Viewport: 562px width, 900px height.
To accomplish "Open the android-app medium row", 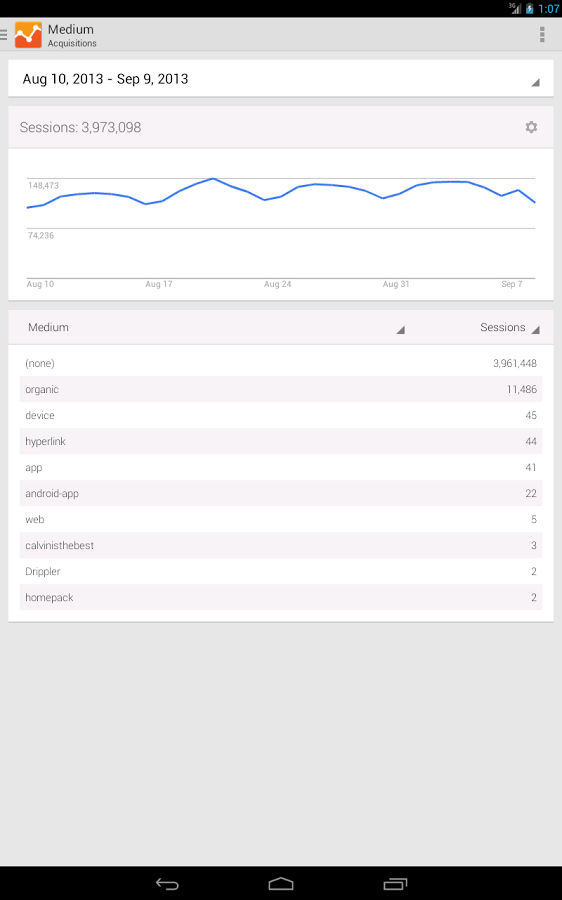I will pos(281,494).
